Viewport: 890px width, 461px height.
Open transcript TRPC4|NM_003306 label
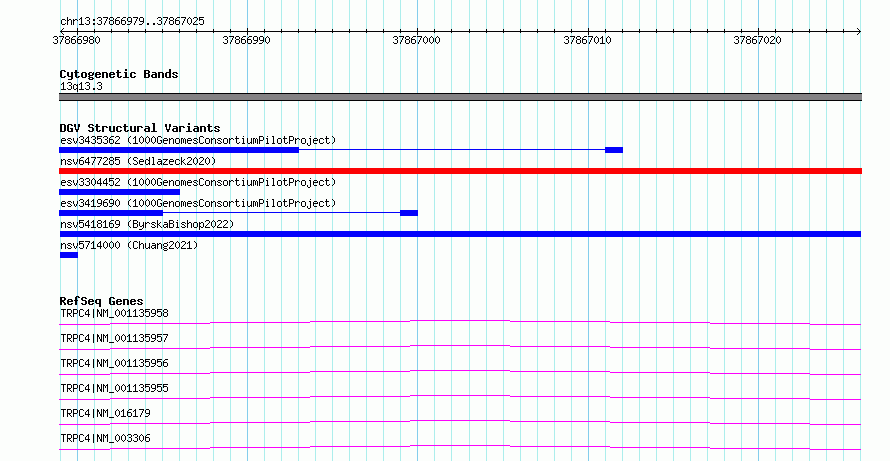106,438
